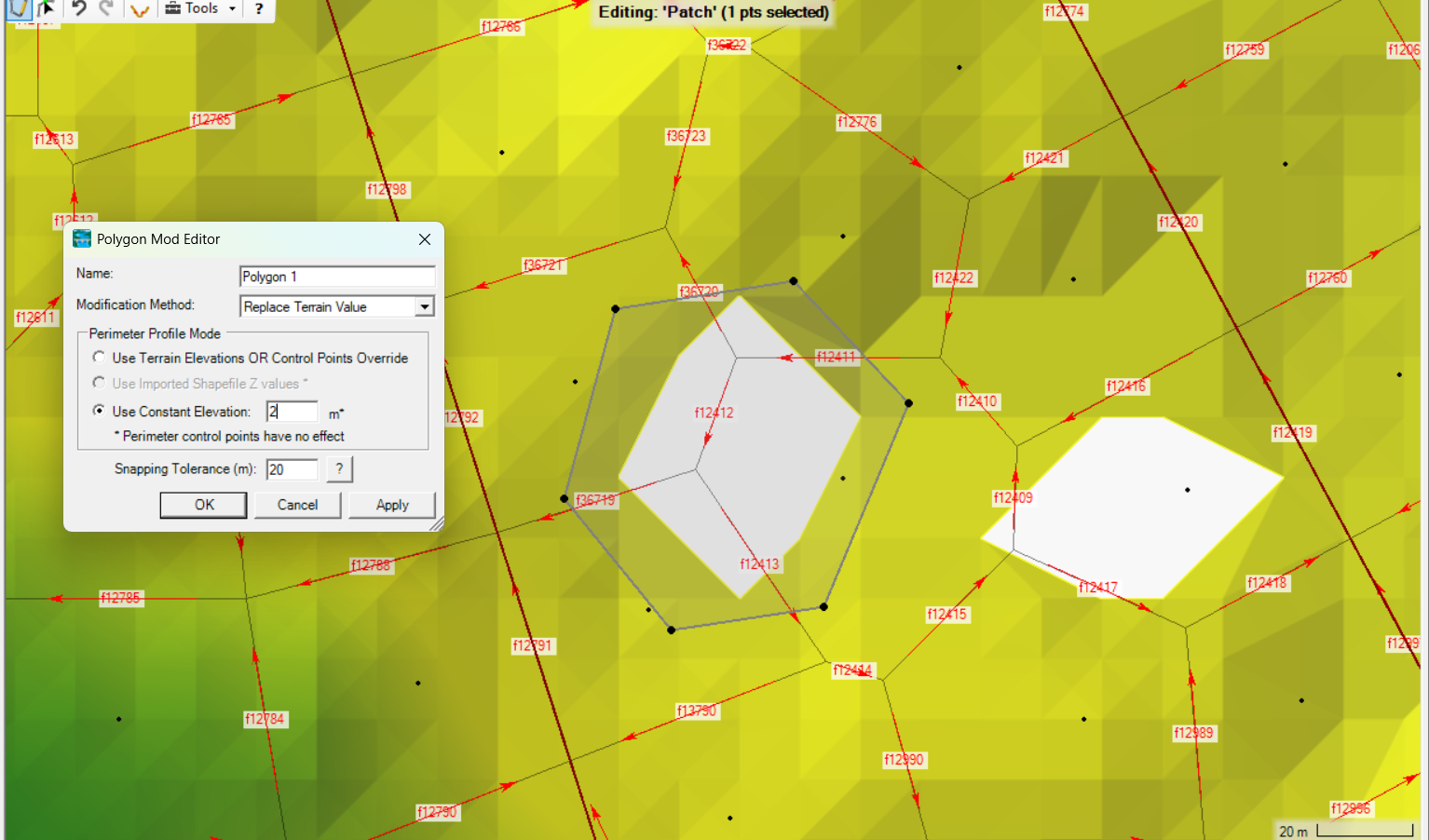The height and width of the screenshot is (840, 1429).
Task: Select Use Terrain Elevations OR Control Points Override
Action: click(99, 358)
